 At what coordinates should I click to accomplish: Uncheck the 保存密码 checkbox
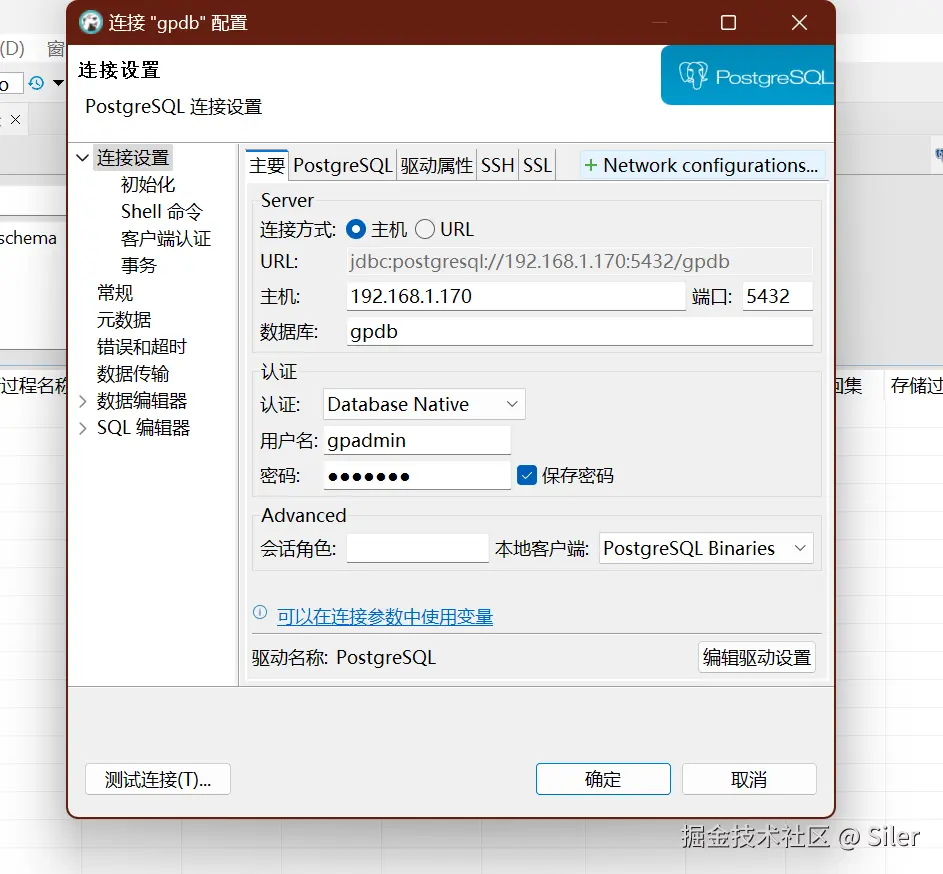[x=525, y=475]
